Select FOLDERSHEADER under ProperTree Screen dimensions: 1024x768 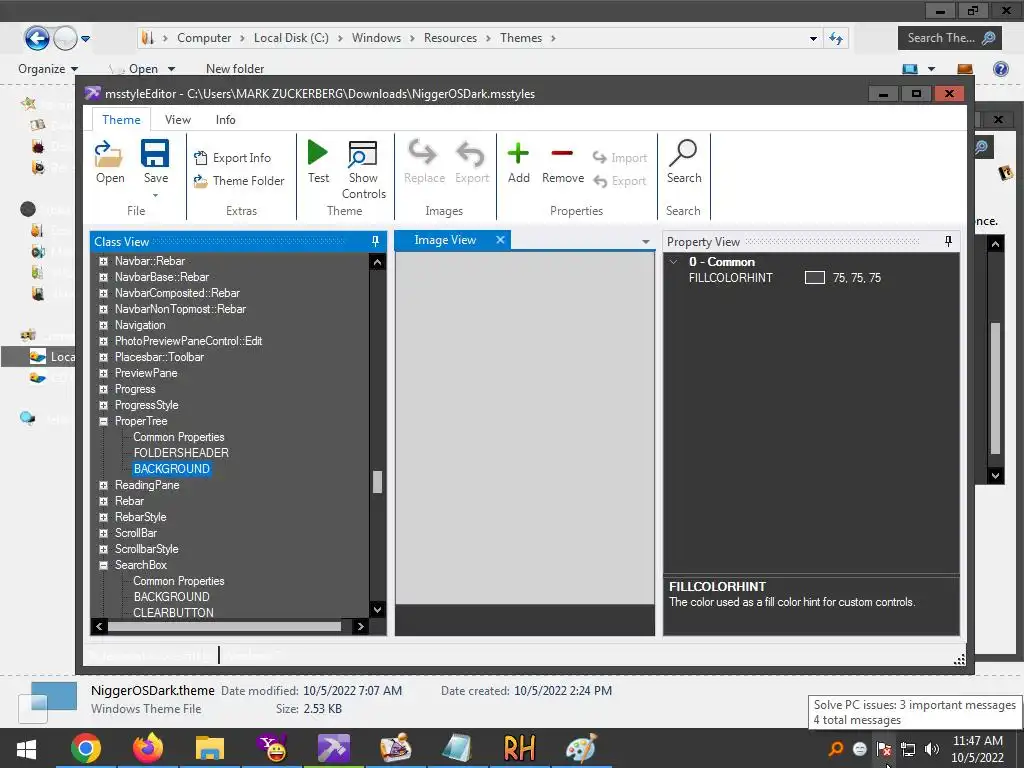[181, 453]
